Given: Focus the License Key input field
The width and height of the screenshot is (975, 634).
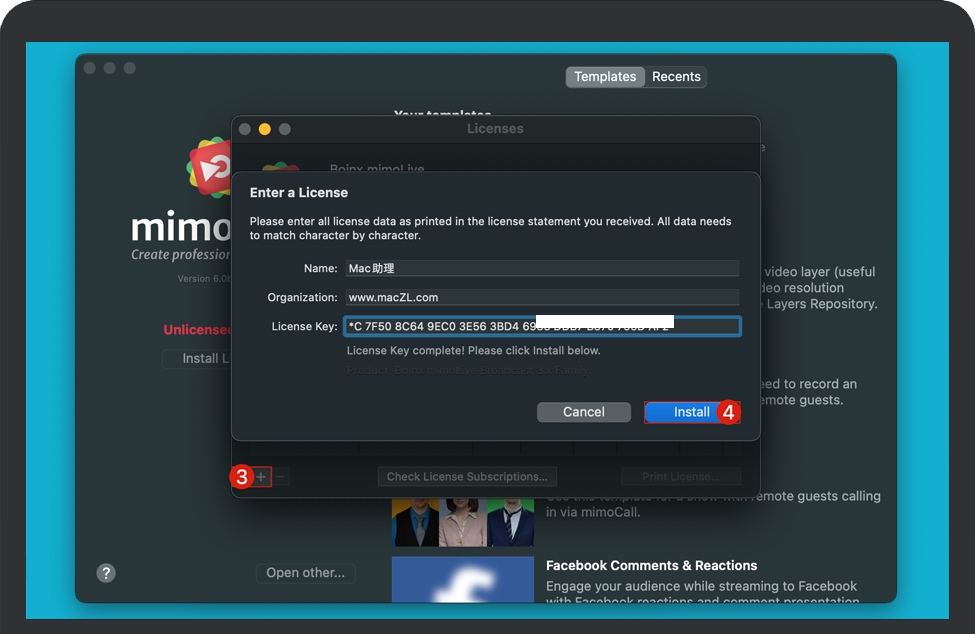Looking at the screenshot, I should [542, 326].
